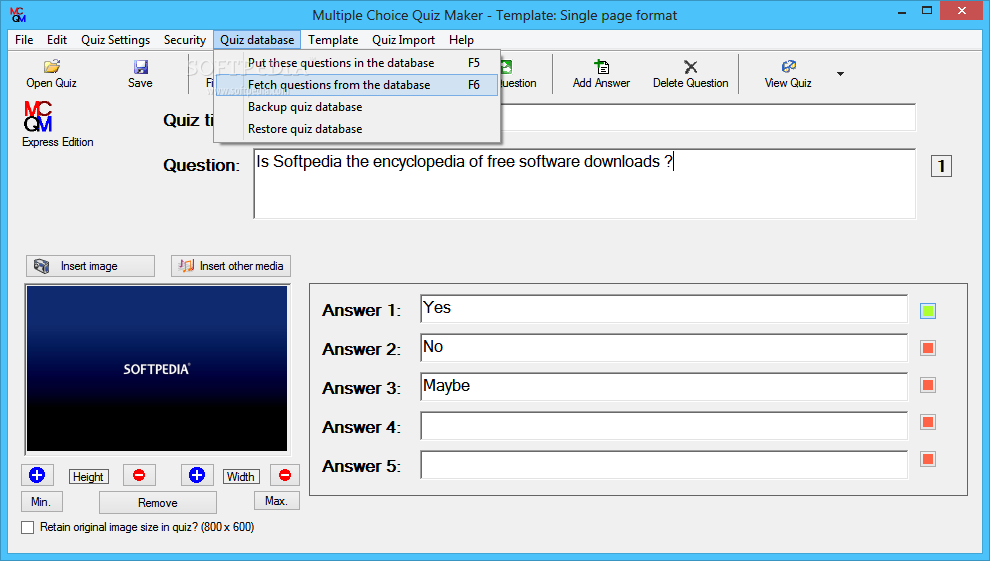Screen dimensions: 990x561
Task: Select Fetch questions from the database
Action: pos(357,85)
